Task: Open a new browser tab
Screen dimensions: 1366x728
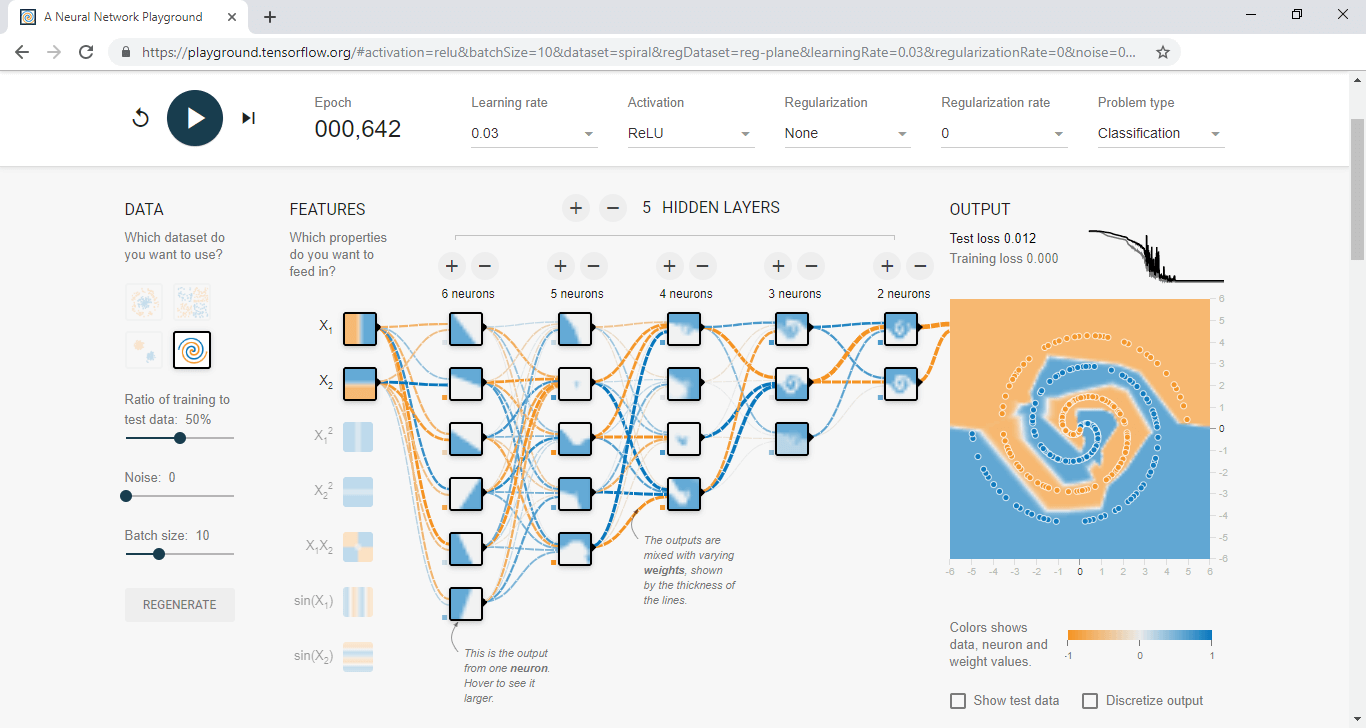Action: 270,17
